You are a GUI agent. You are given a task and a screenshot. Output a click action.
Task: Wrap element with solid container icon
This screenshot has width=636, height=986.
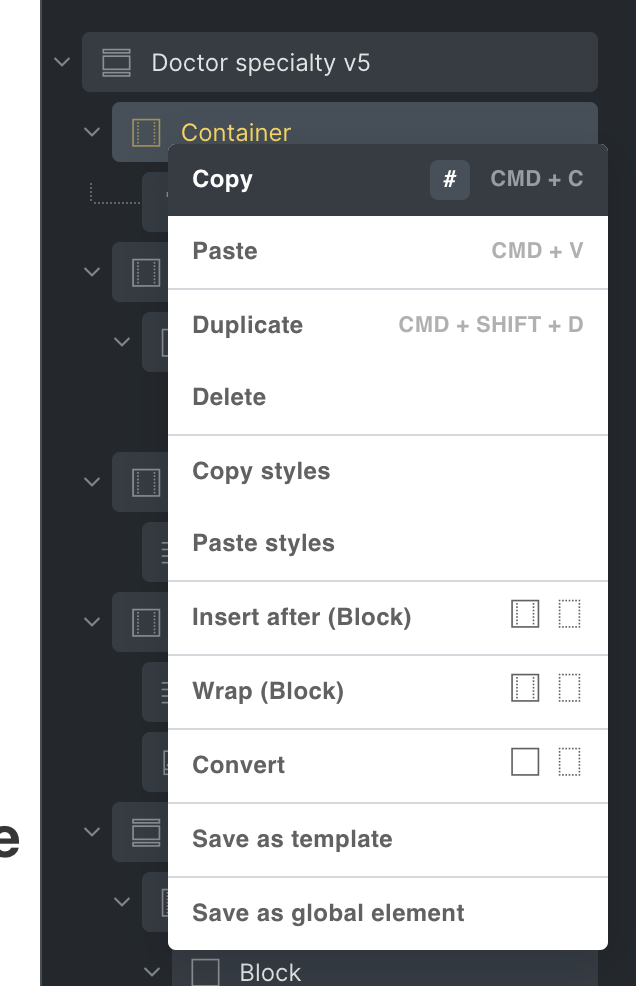coord(525,688)
